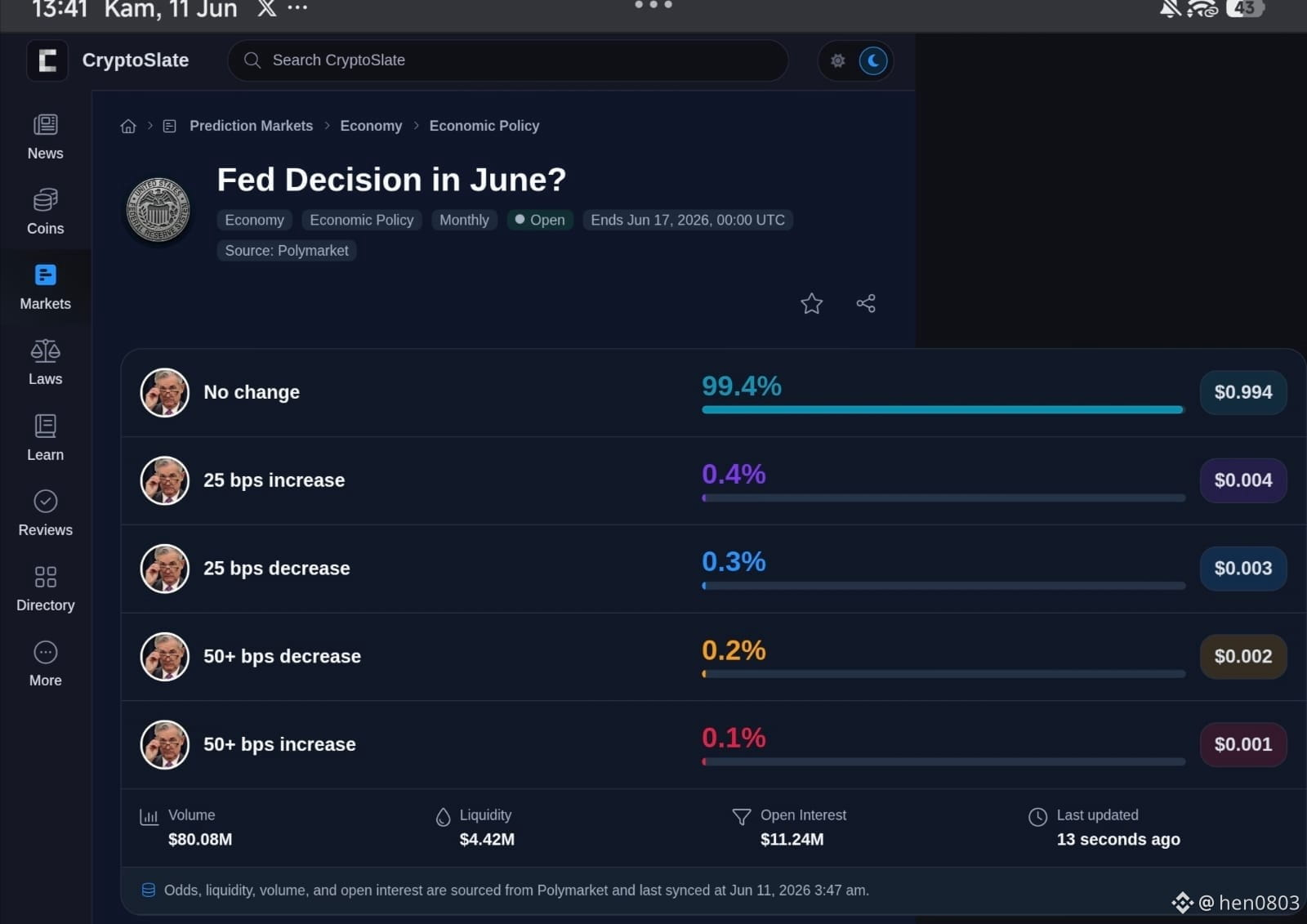Open the three-dot menu at top center

tap(653, 5)
